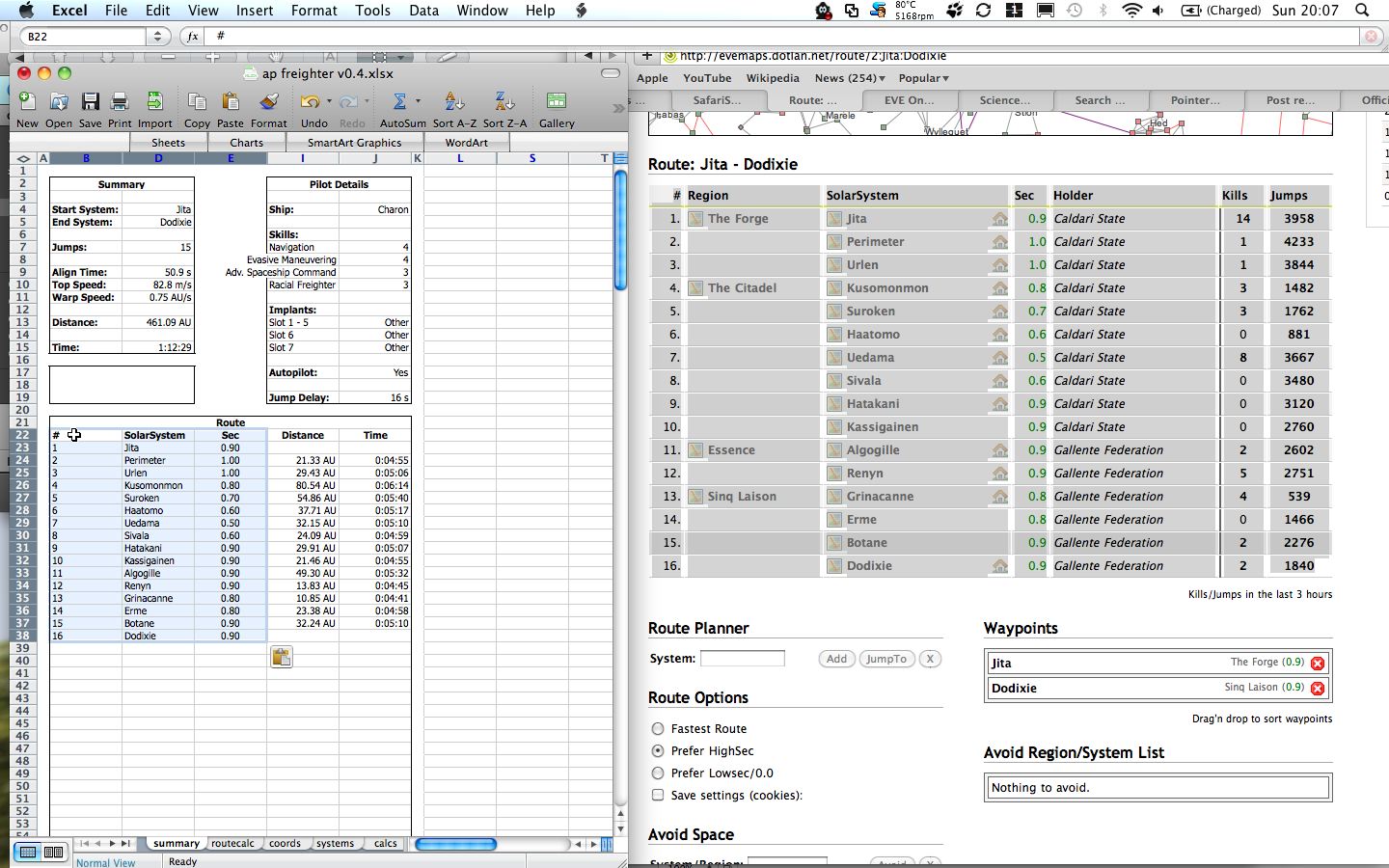Screen dimensions: 1389x868
Task: Open the Excel Format menu
Action: click(313, 11)
